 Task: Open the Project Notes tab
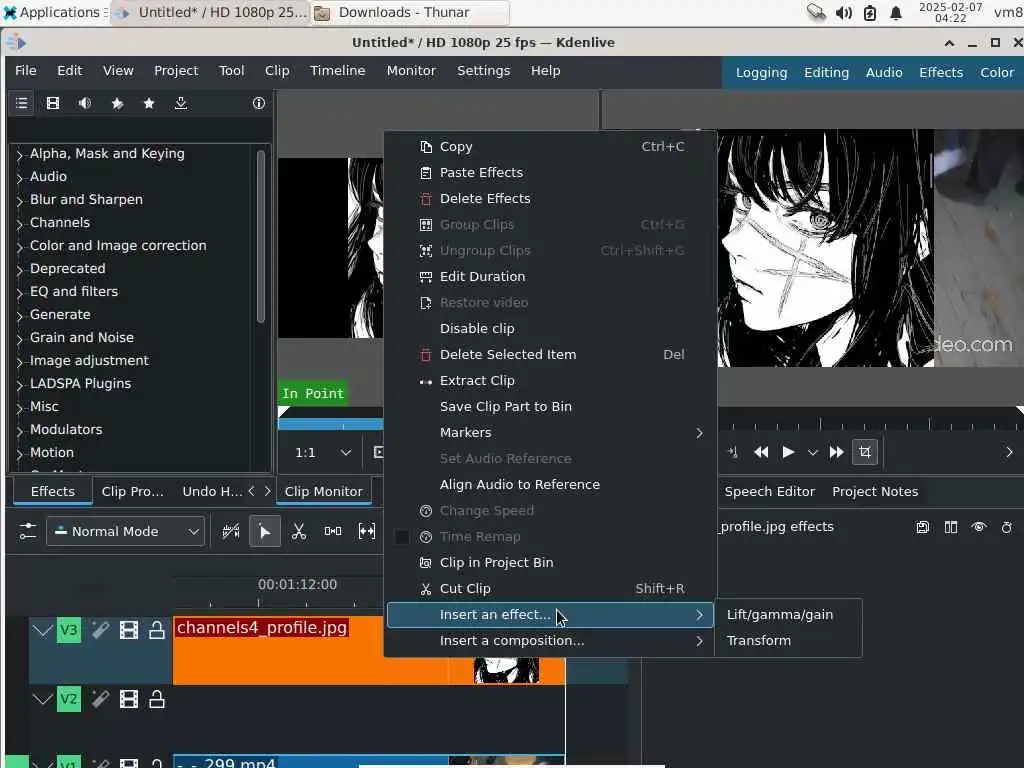tap(875, 492)
